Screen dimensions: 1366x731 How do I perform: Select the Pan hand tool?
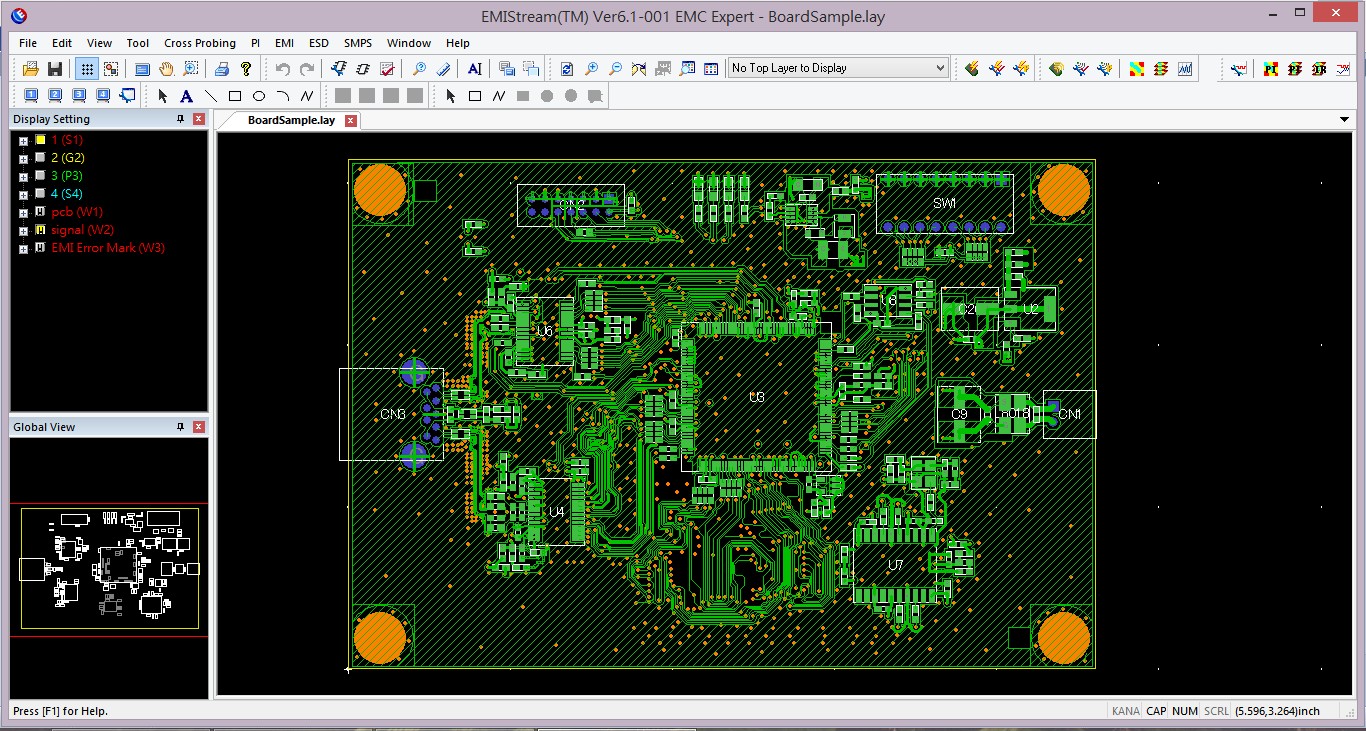pyautogui.click(x=166, y=69)
